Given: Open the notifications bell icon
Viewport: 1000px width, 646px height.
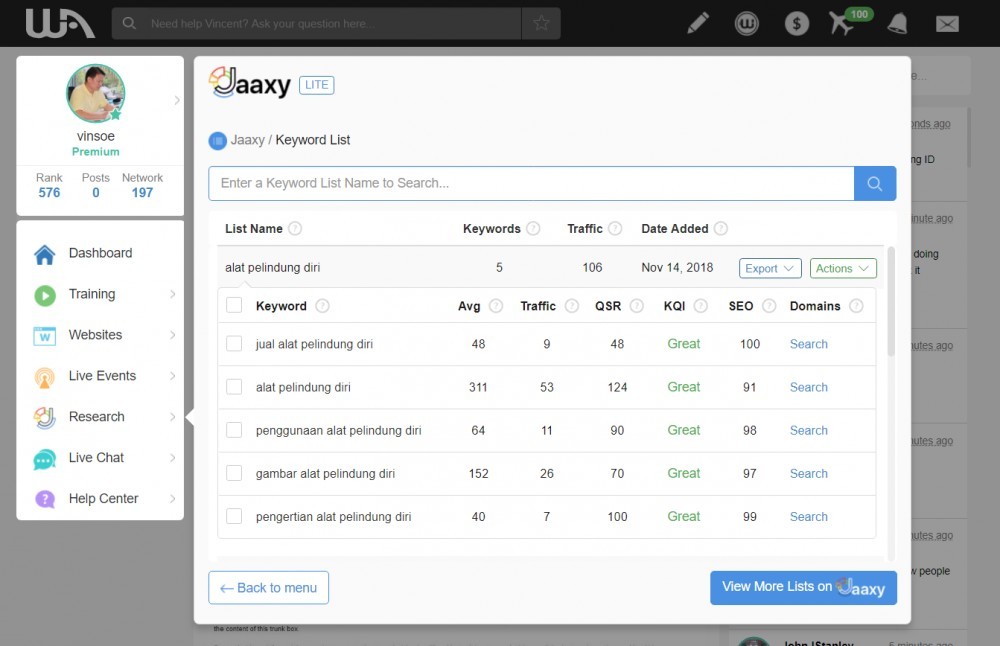Looking at the screenshot, I should click(897, 24).
